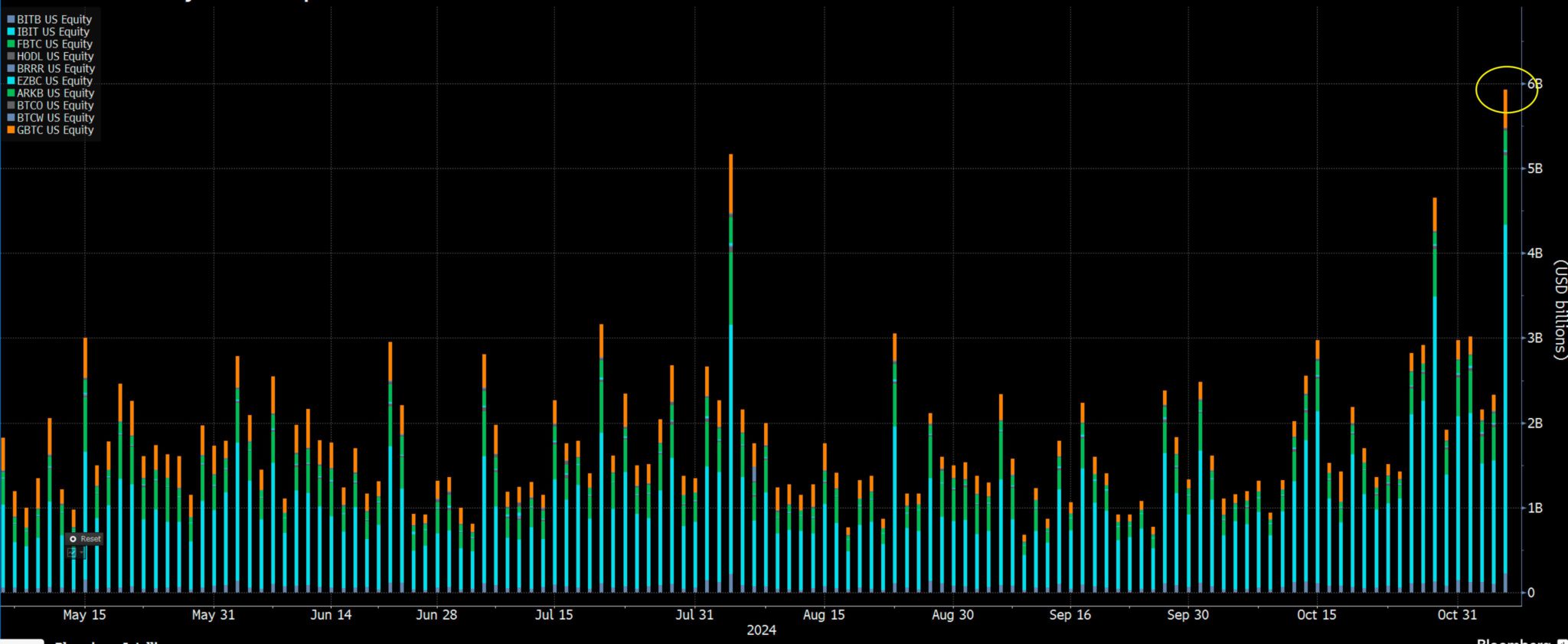Click the EZBC US Equity legend icon
Screen dimensions: 1568x644
(x=11, y=80)
